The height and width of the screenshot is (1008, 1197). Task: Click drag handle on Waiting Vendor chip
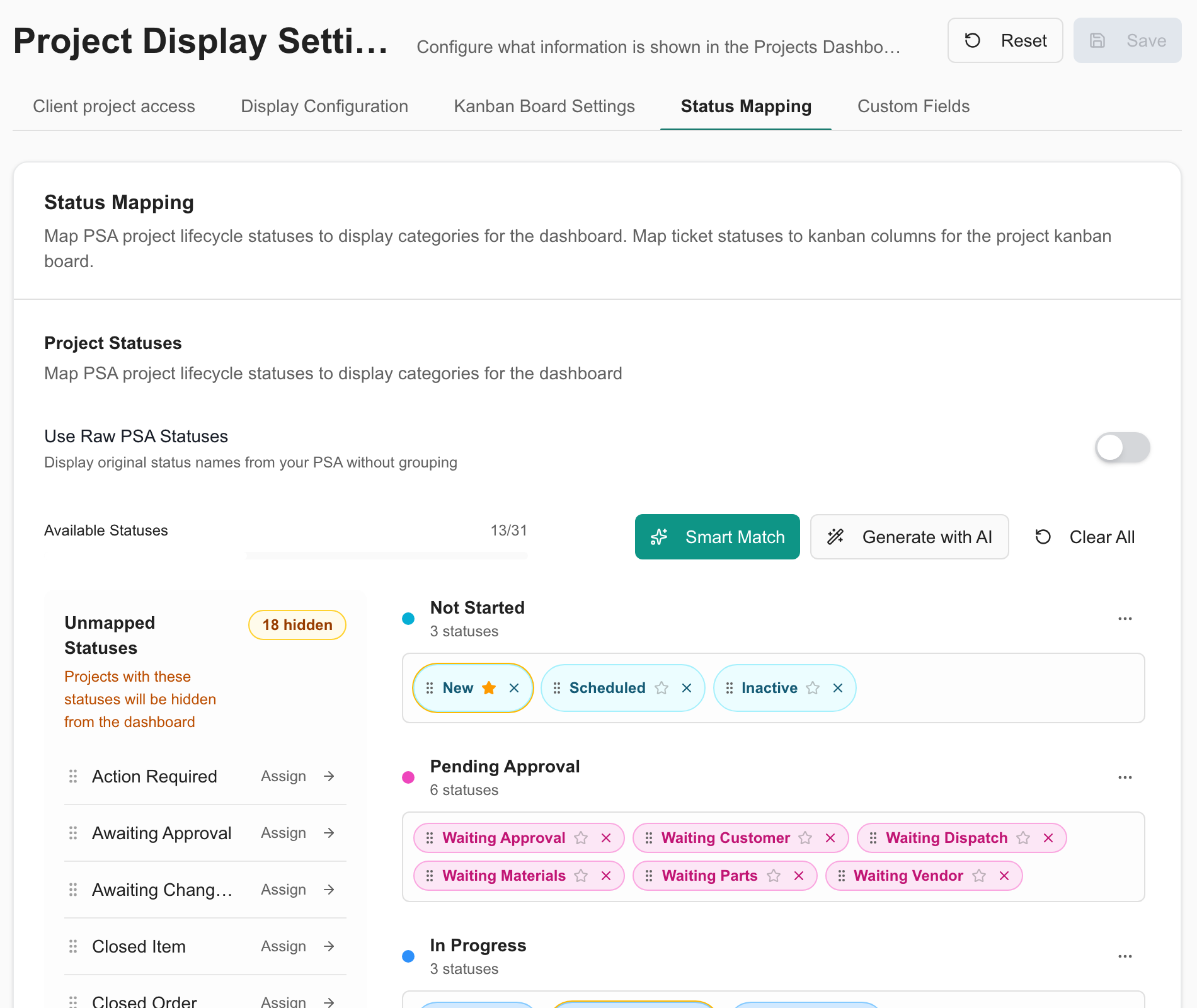tap(842, 876)
